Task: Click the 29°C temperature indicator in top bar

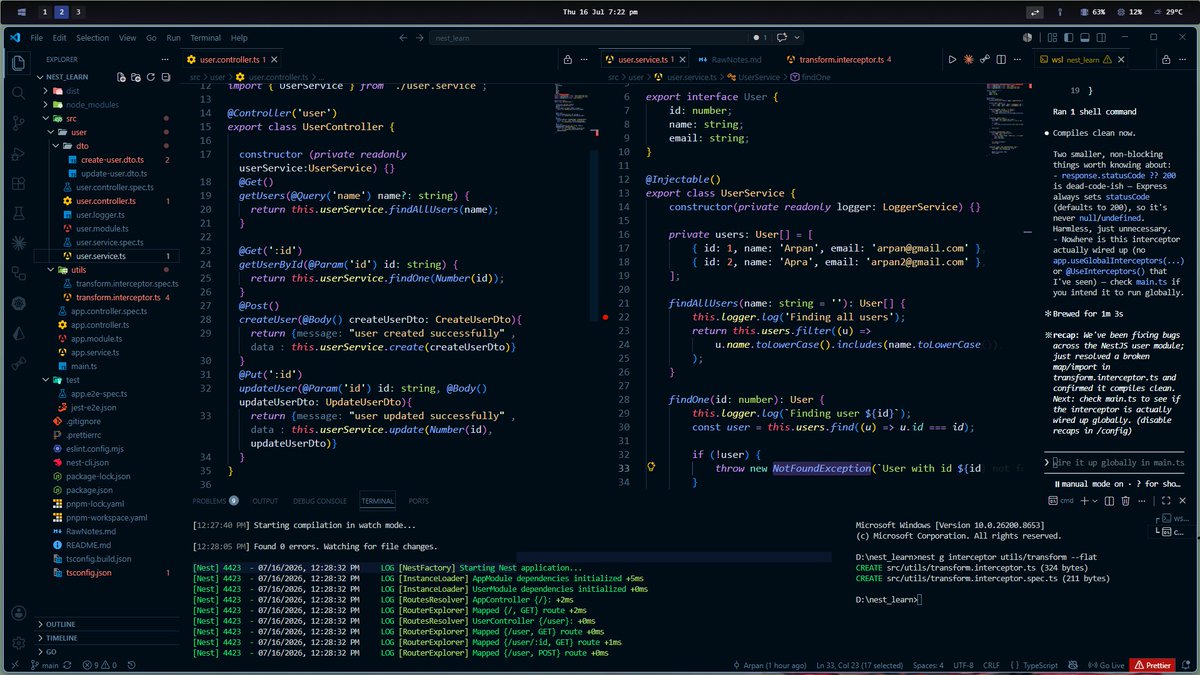Action: [1169, 12]
